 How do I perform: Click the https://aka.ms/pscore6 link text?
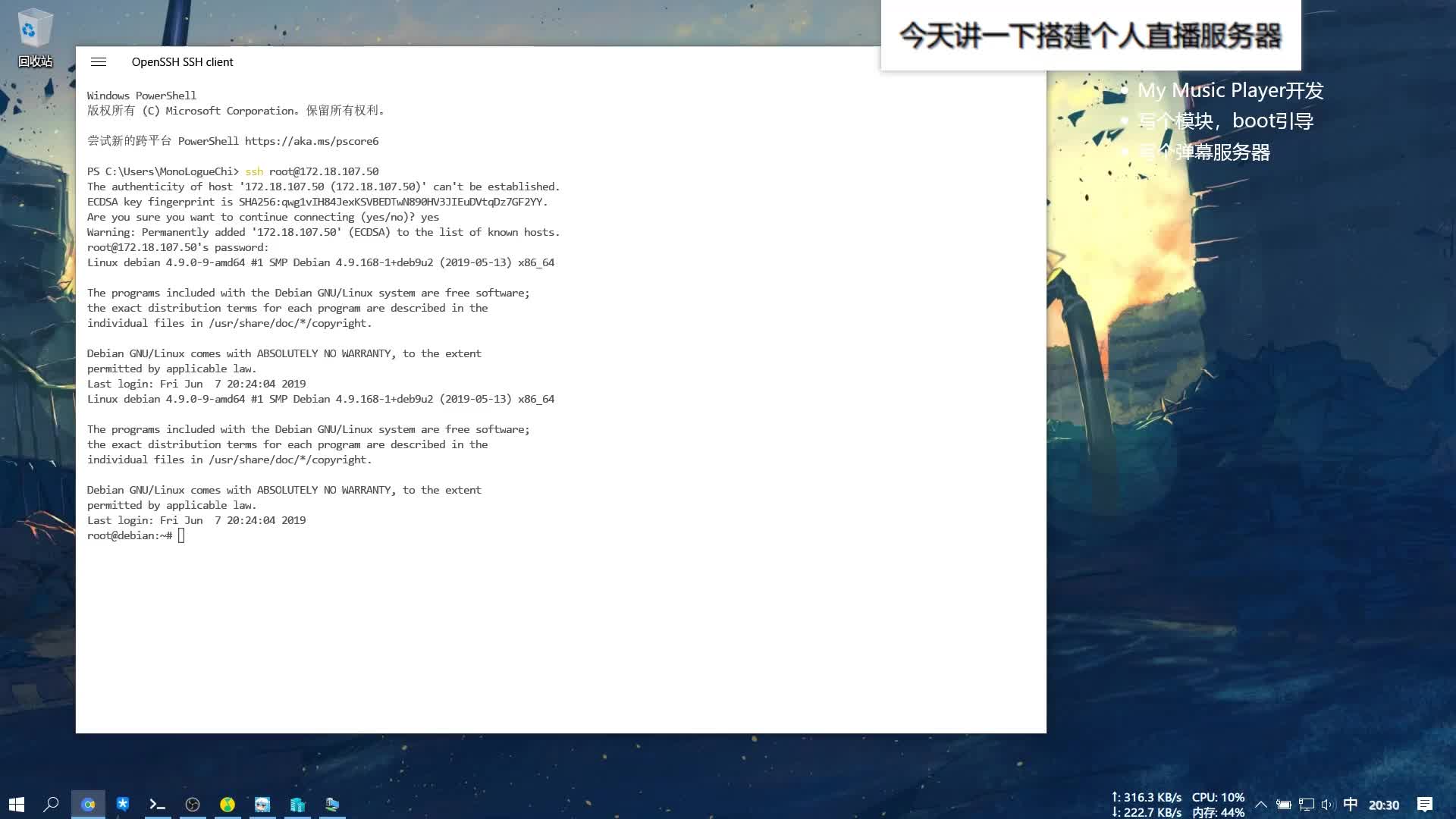coord(311,141)
